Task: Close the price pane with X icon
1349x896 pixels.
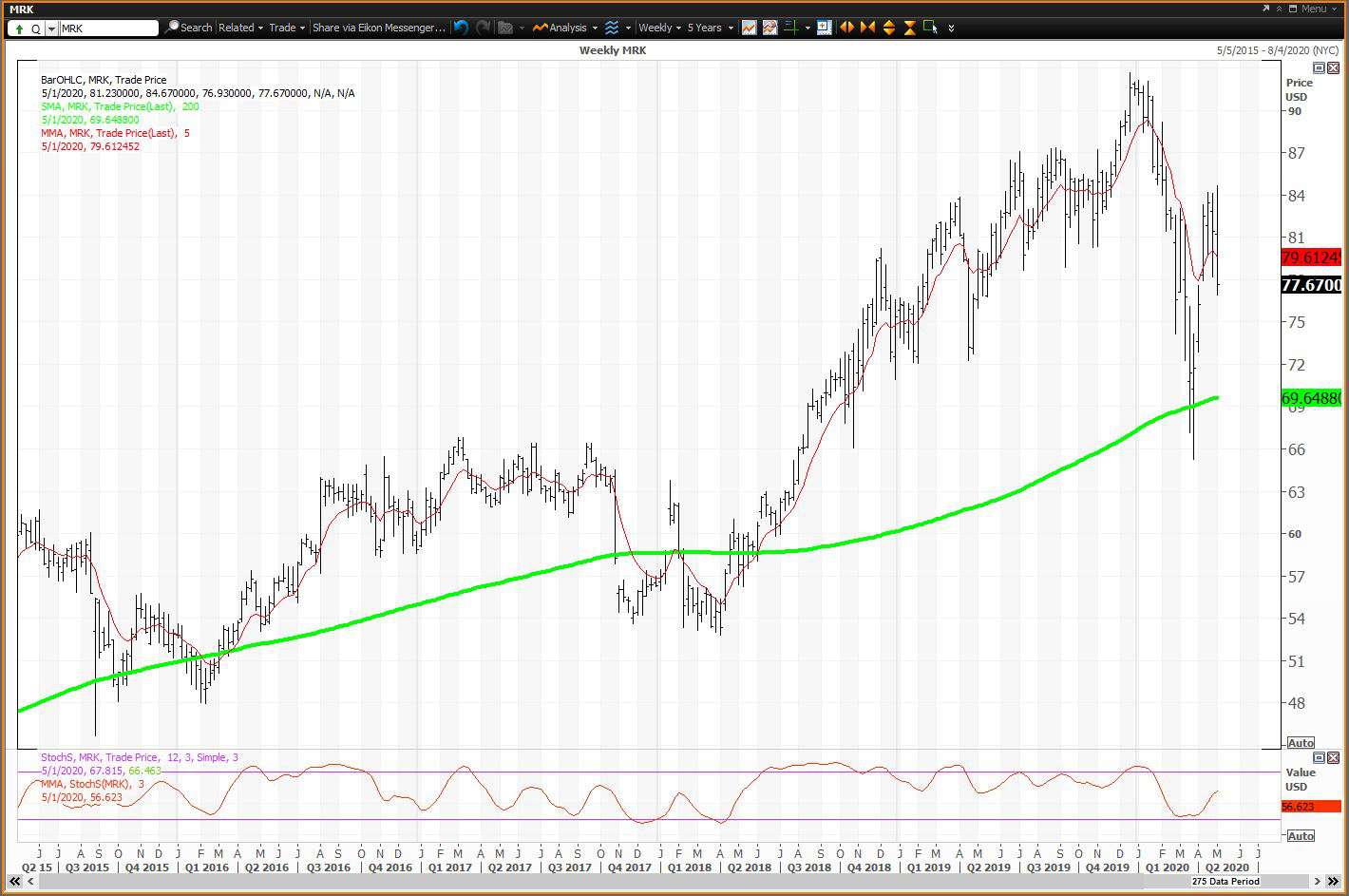Action: 1333,68
